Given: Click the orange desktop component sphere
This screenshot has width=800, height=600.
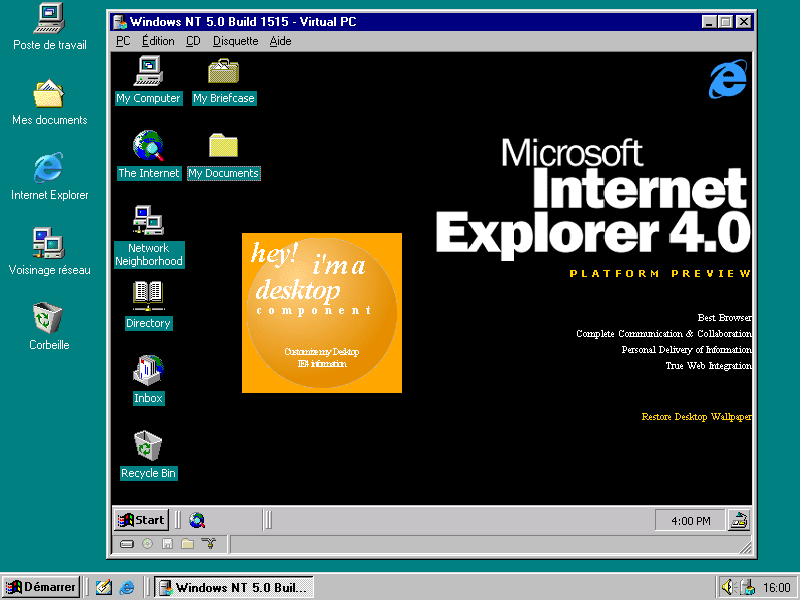Looking at the screenshot, I should (x=322, y=313).
